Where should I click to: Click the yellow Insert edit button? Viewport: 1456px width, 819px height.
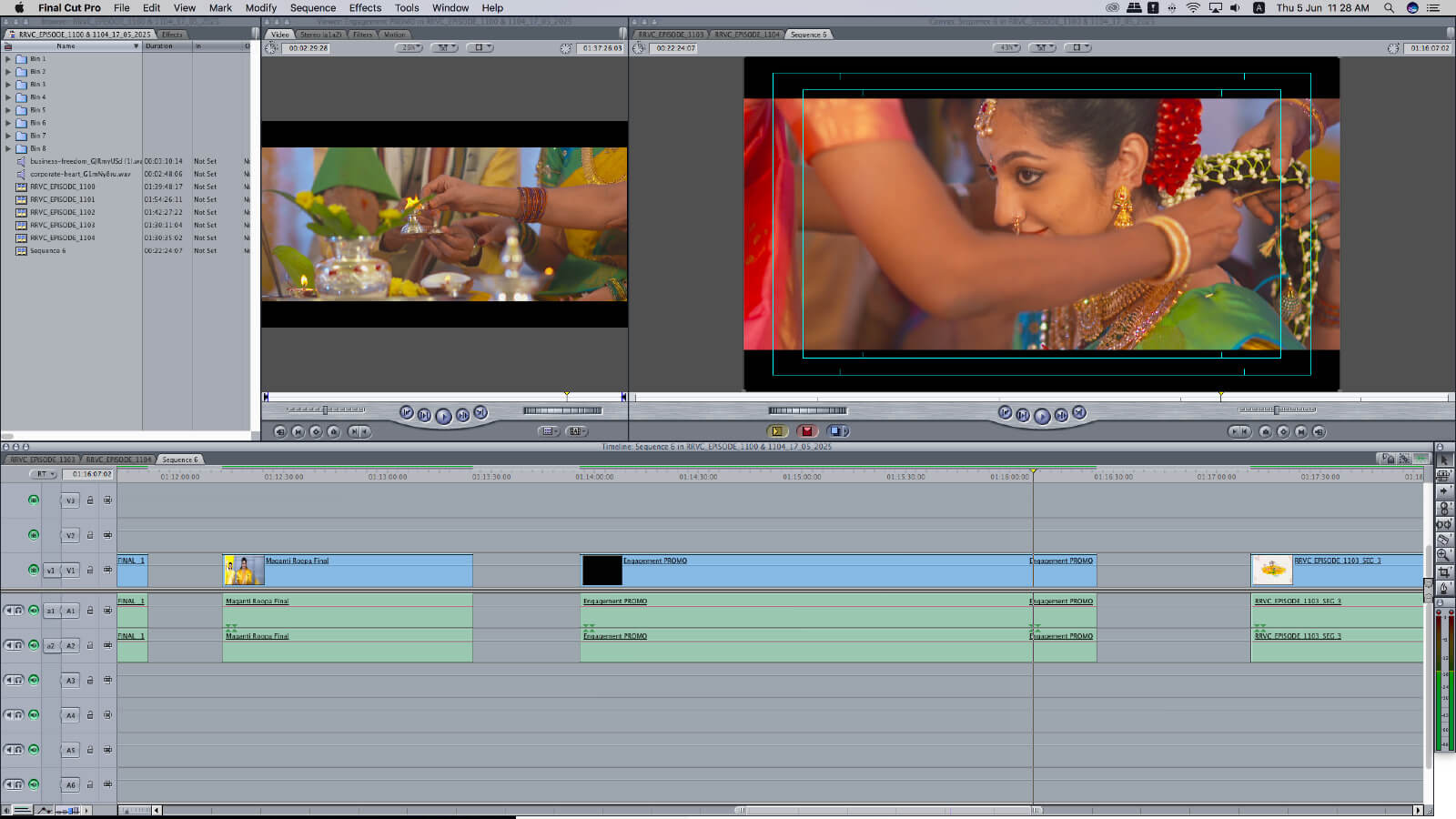coord(776,431)
